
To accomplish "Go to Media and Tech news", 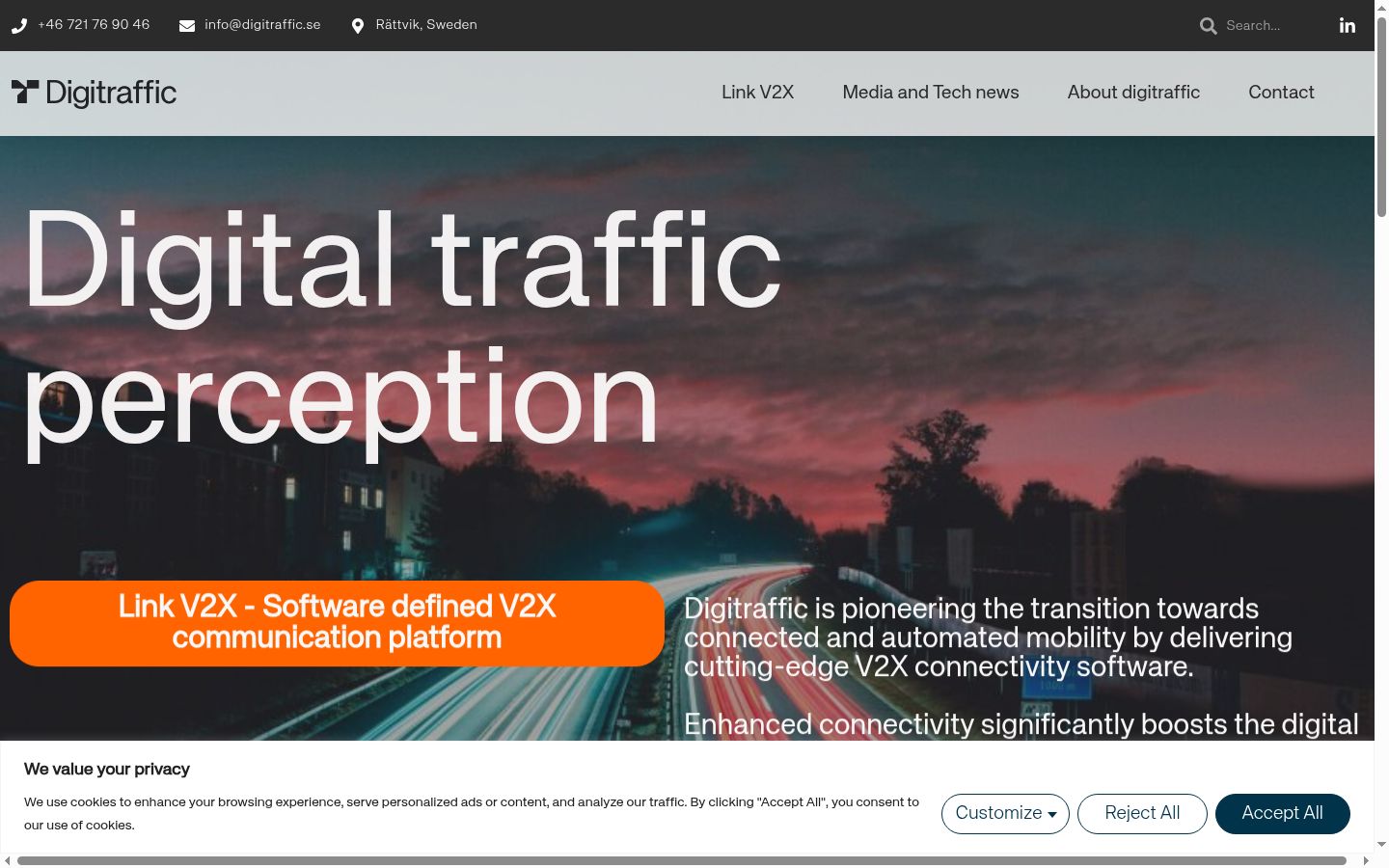I will pos(931,93).
